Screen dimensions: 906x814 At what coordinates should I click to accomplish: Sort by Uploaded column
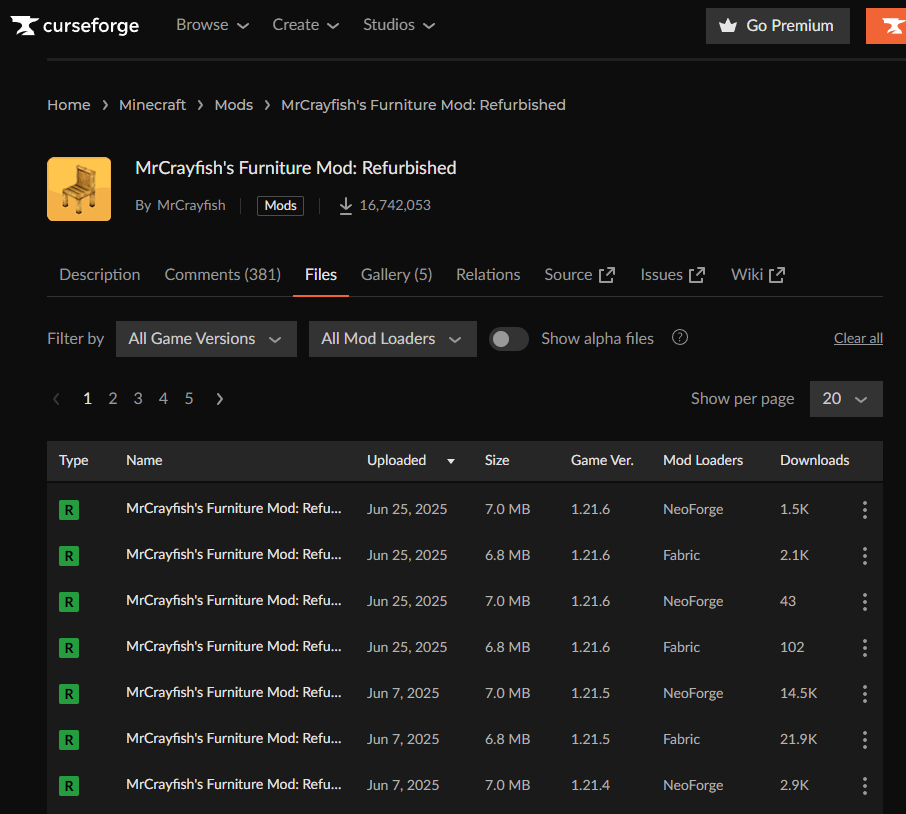[x=411, y=460]
